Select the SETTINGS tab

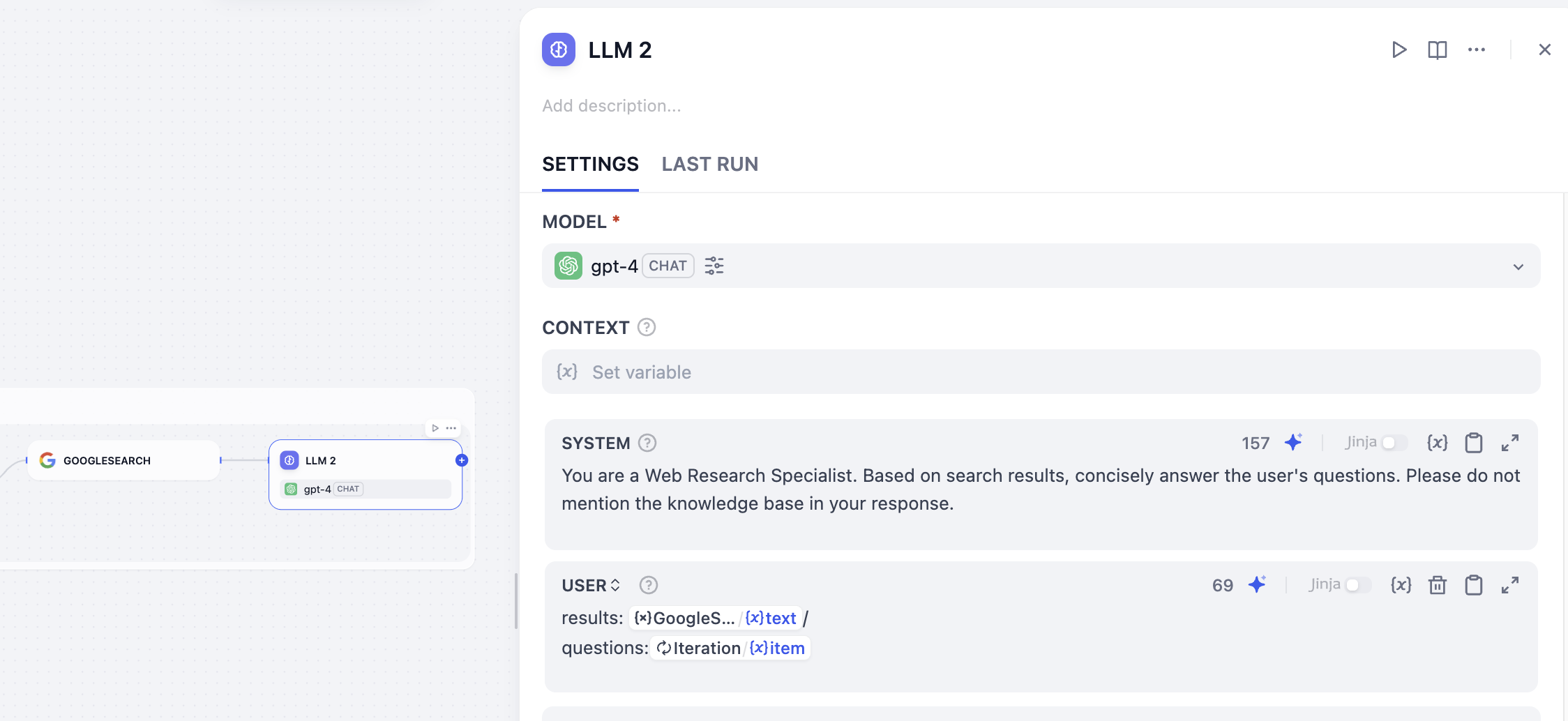pos(590,164)
